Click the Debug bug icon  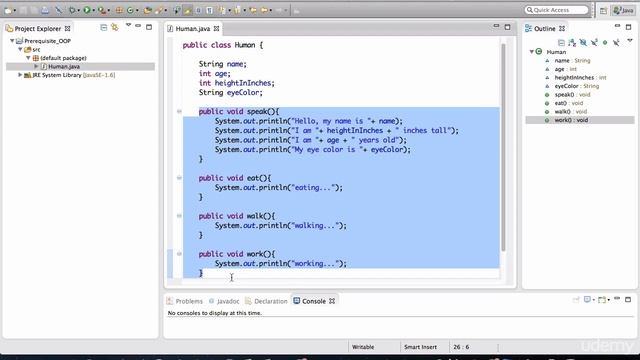[x=72, y=10]
